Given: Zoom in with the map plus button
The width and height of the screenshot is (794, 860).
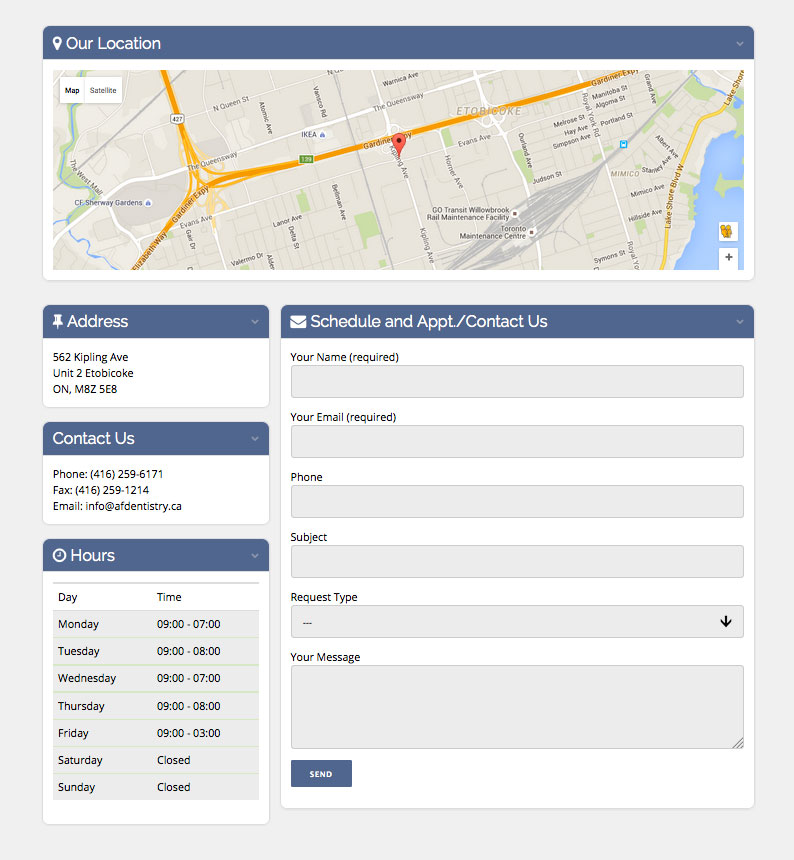Looking at the screenshot, I should (728, 257).
